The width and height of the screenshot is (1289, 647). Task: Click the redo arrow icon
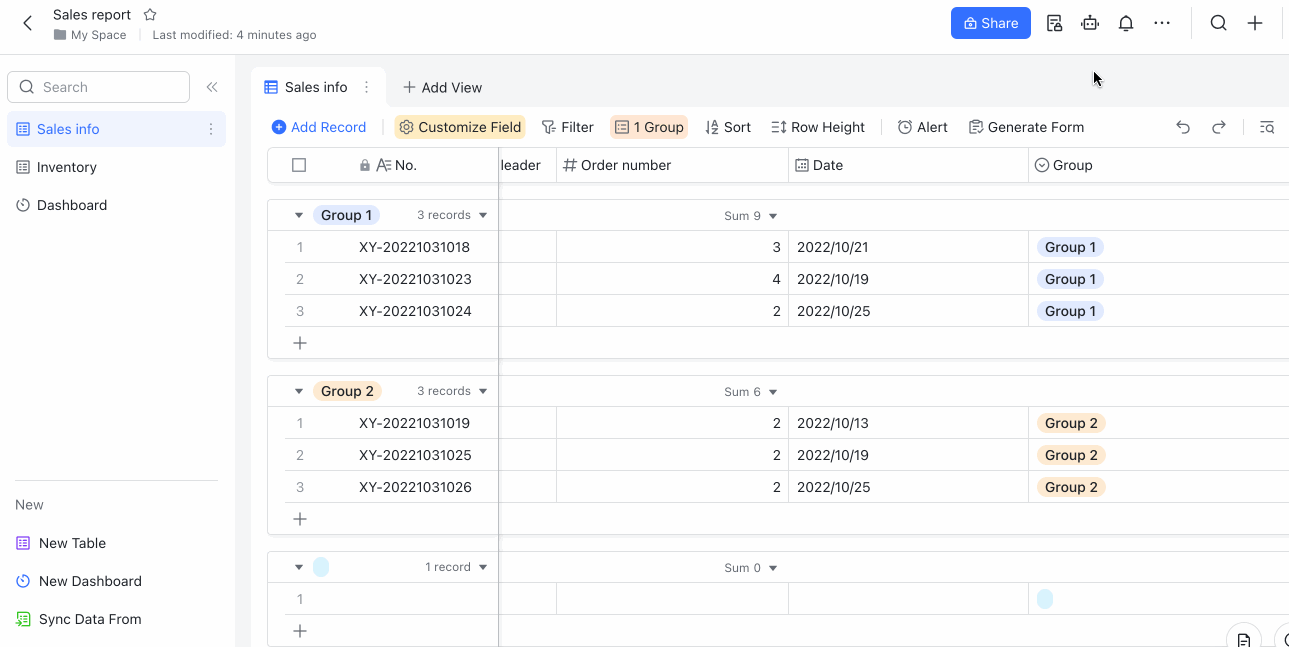pos(1219,127)
